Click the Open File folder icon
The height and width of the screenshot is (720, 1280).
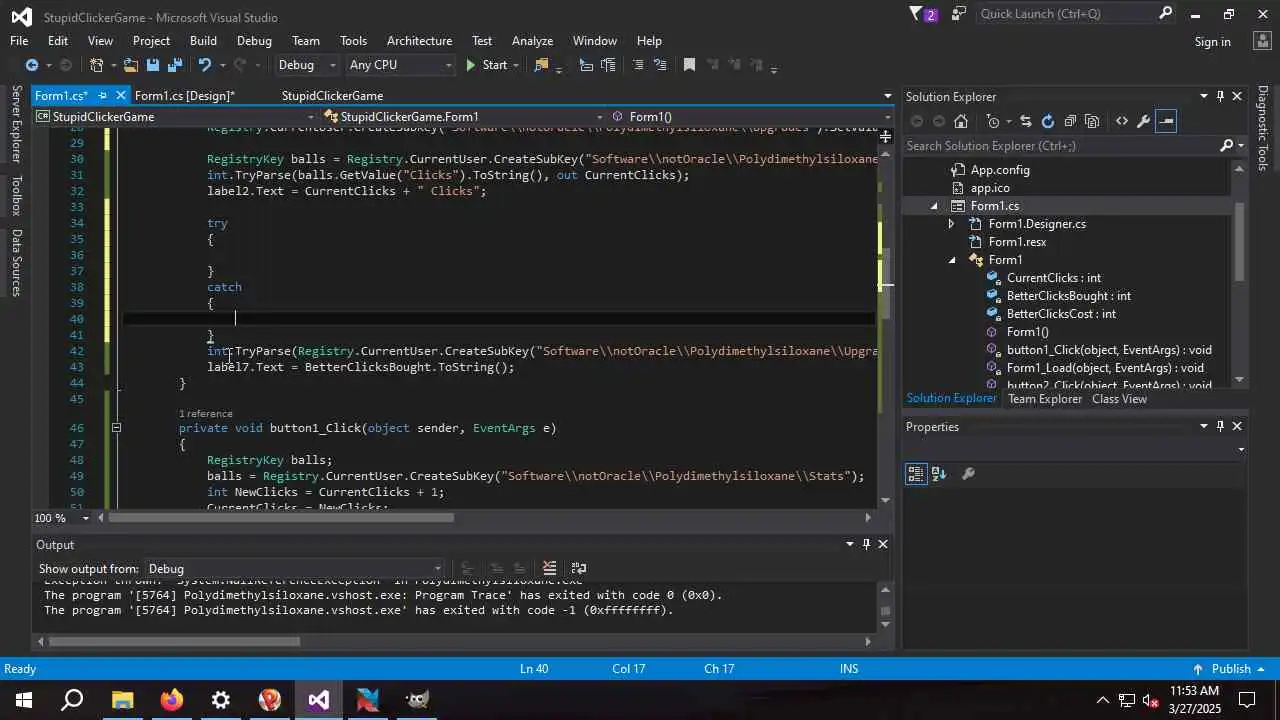pyautogui.click(x=130, y=65)
